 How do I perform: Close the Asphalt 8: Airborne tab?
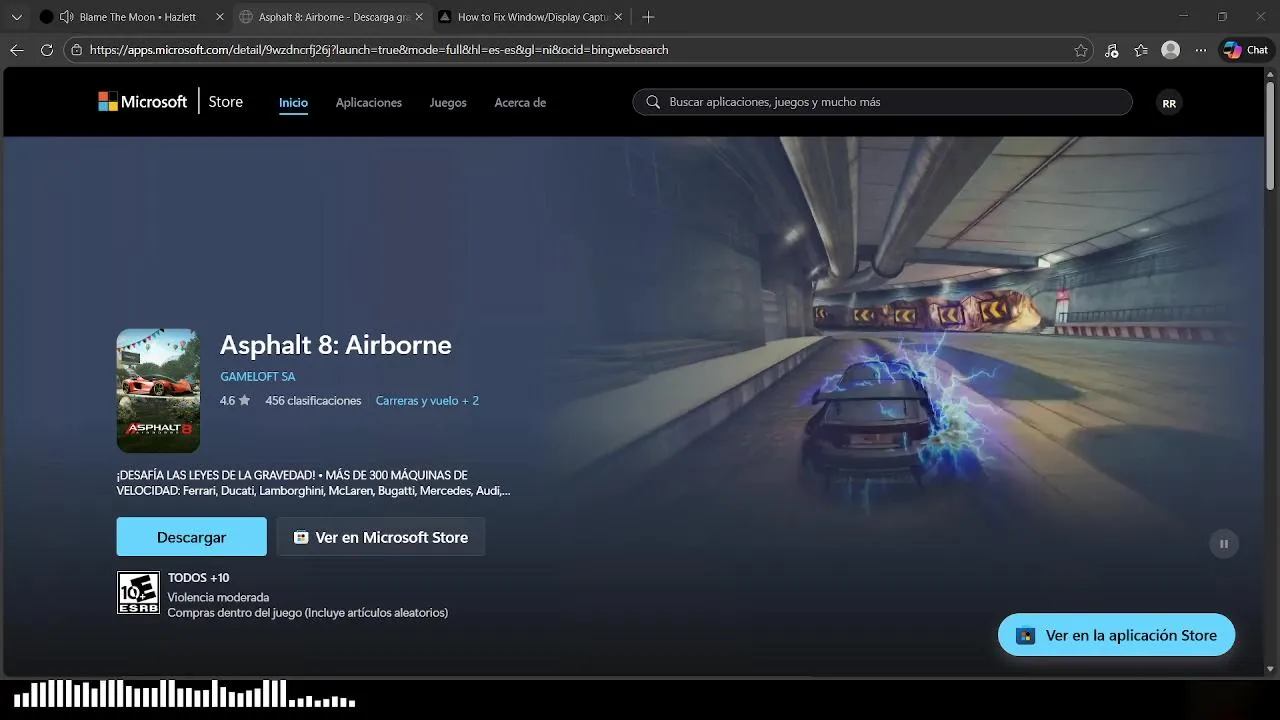pos(419,17)
